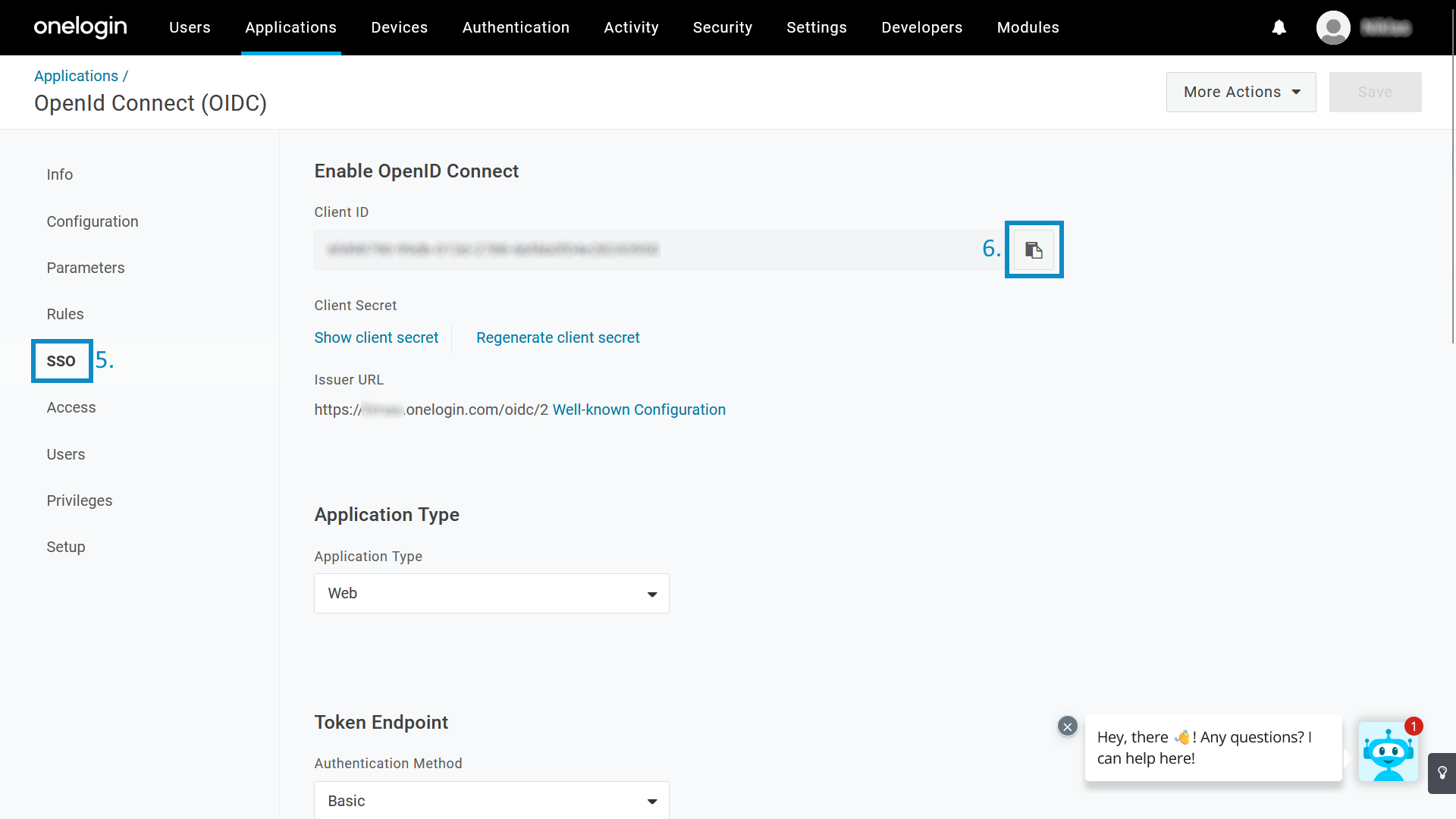Open Well-known Configuration link
Image resolution: width=1456 pixels, height=819 pixels.
click(x=639, y=409)
